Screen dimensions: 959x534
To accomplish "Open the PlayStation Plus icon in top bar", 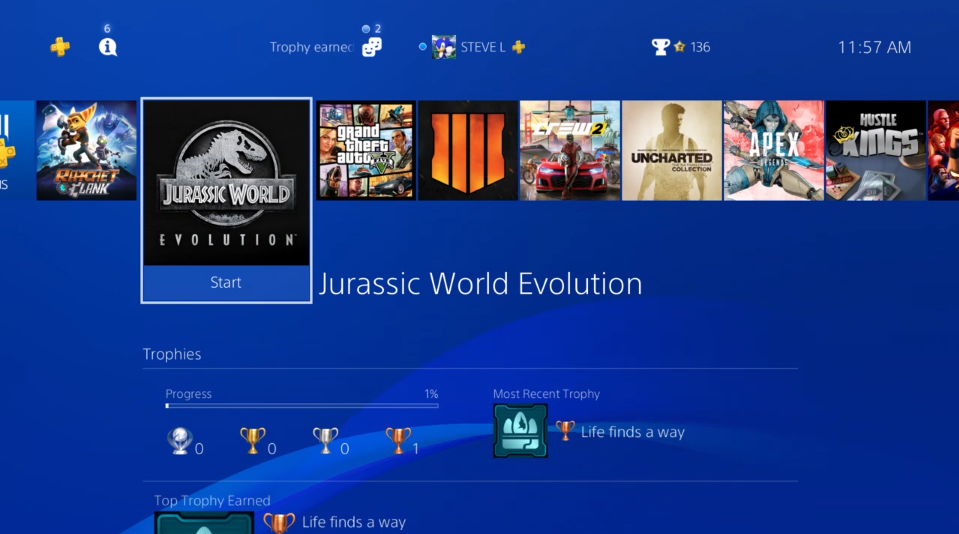I will tap(60, 46).
